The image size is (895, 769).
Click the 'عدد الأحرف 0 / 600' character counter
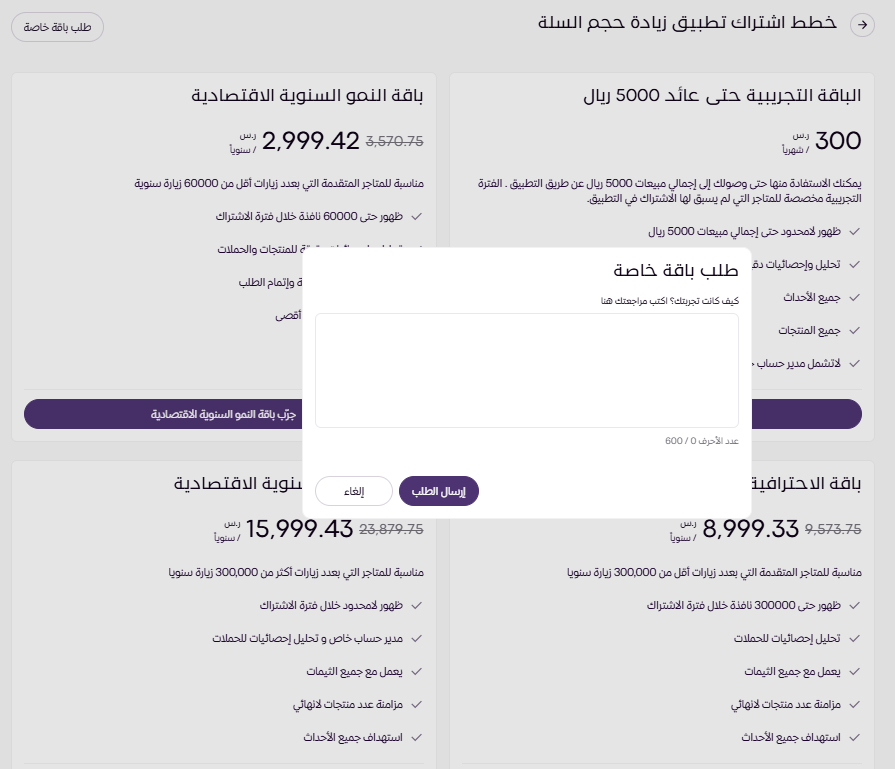[705, 440]
